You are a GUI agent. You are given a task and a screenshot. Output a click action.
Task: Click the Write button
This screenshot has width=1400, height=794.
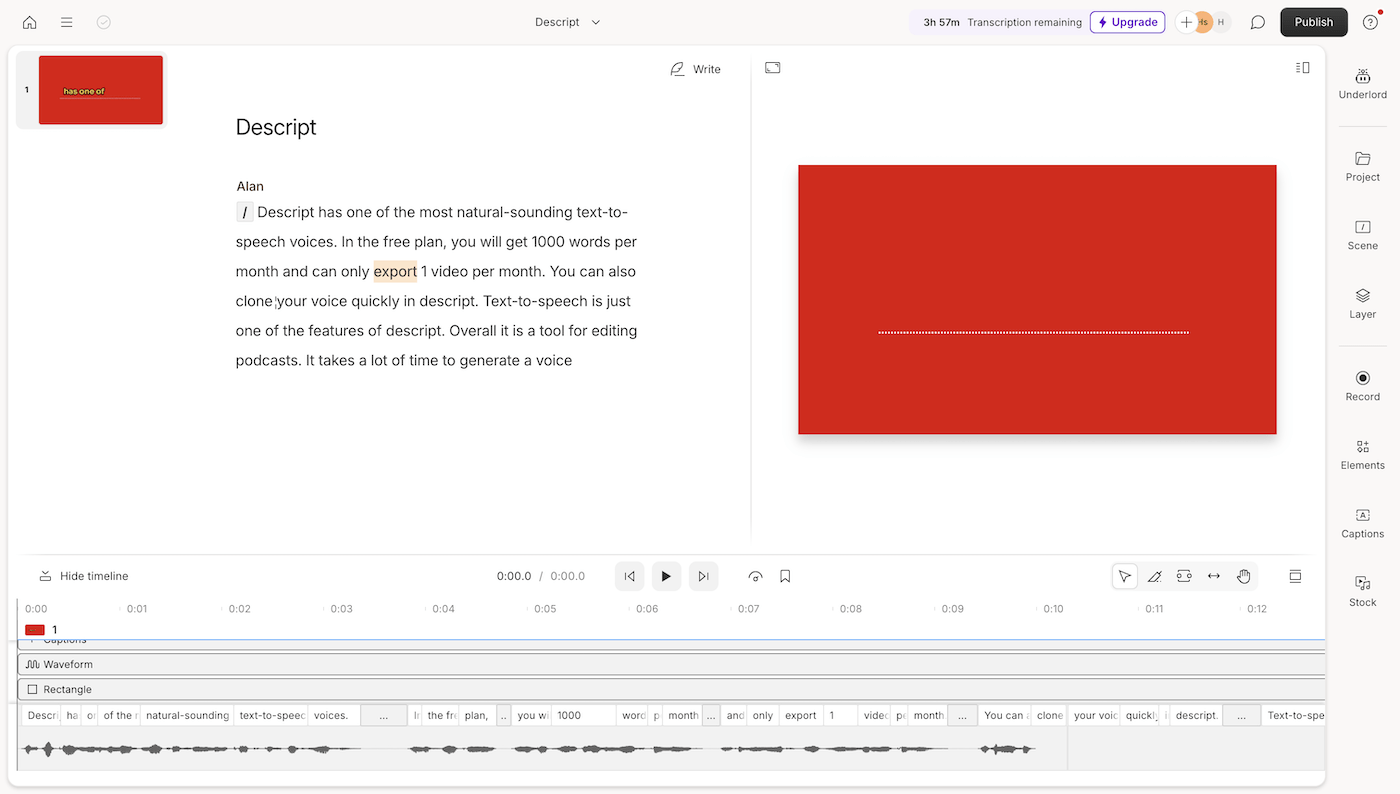click(695, 69)
